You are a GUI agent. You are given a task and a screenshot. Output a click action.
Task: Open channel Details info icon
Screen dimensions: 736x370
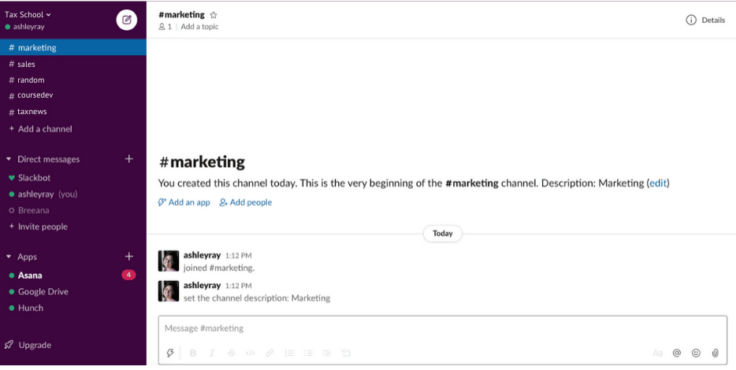click(x=691, y=20)
